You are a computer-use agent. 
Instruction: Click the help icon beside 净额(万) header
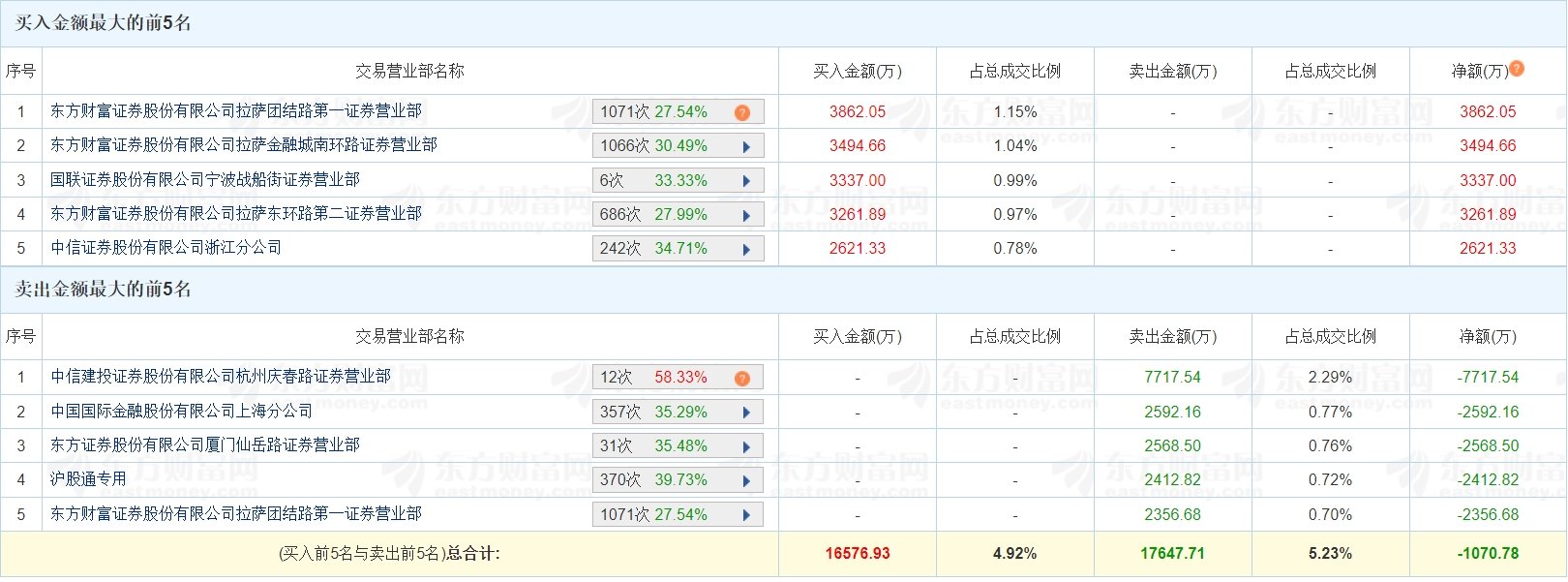tap(1517, 69)
